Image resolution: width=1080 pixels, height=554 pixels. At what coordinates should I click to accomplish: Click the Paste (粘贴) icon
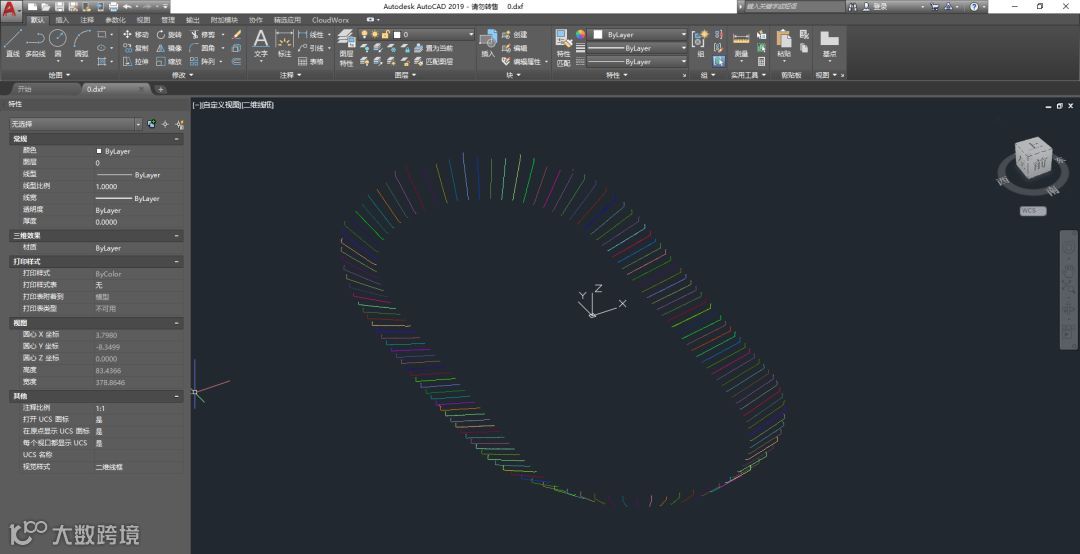pyautogui.click(x=784, y=43)
